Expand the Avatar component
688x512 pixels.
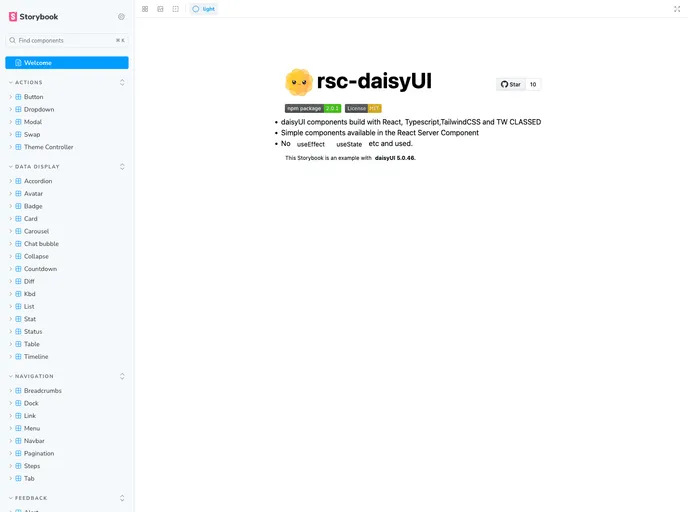67,193
